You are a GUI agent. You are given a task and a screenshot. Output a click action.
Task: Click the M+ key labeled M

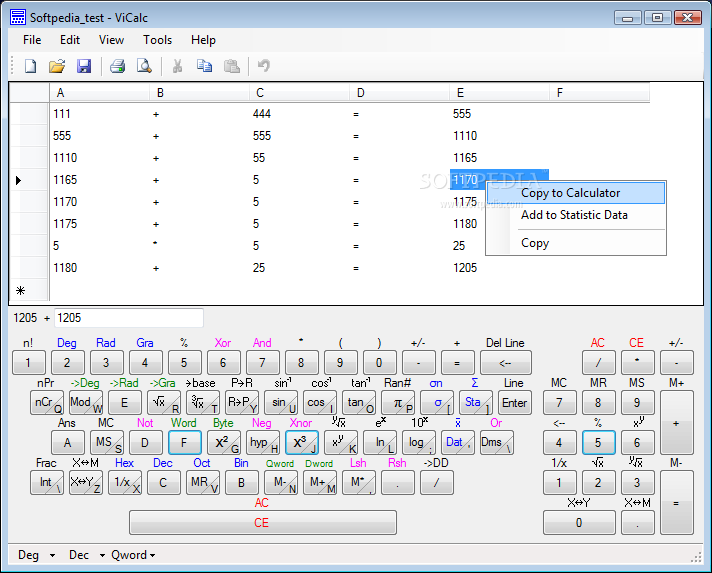[x=320, y=483]
